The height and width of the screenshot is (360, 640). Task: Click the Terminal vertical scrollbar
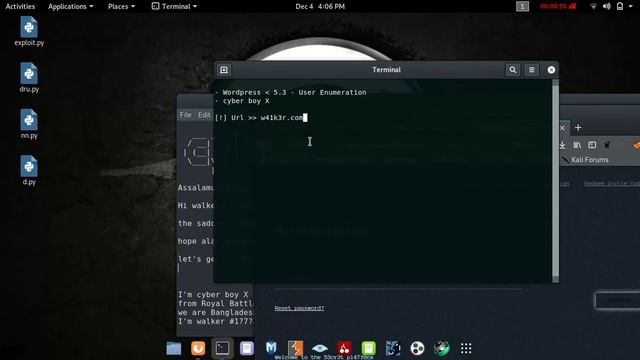556,180
